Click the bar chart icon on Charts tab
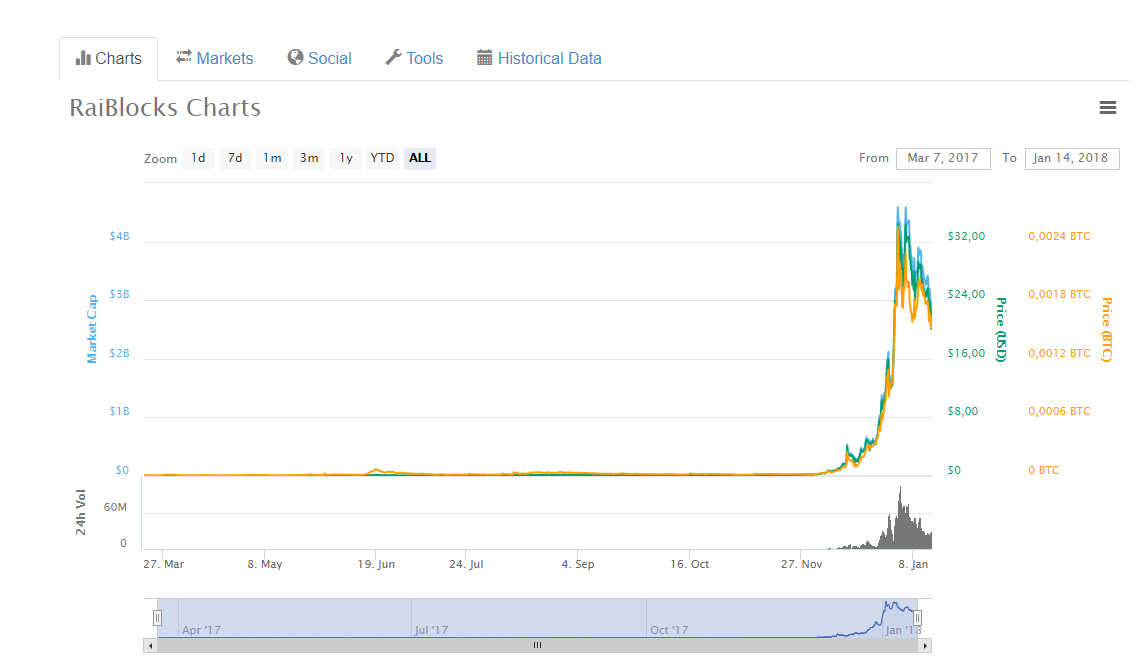The height and width of the screenshot is (666, 1143). [83, 58]
